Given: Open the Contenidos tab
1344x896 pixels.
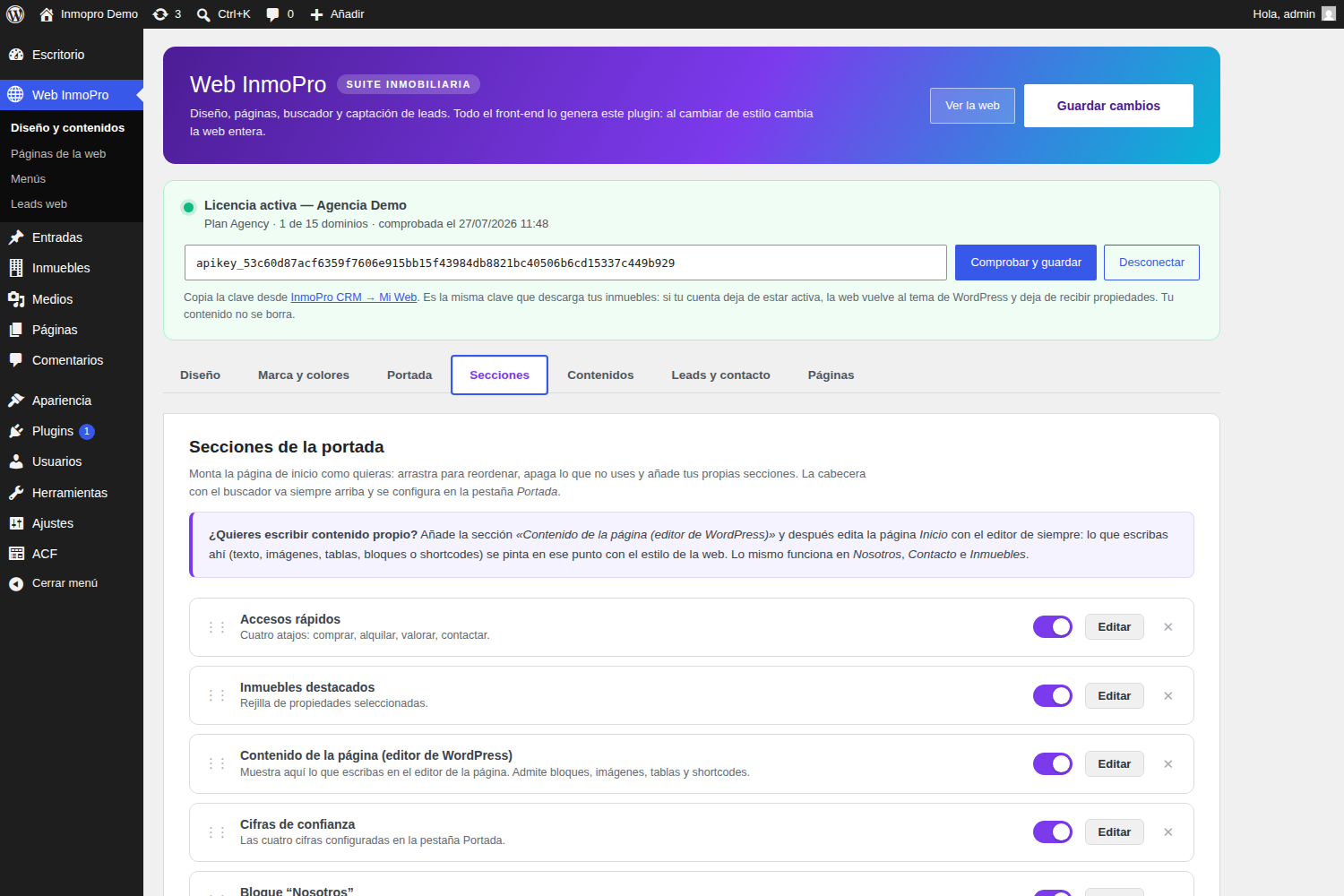Looking at the screenshot, I should coord(600,375).
